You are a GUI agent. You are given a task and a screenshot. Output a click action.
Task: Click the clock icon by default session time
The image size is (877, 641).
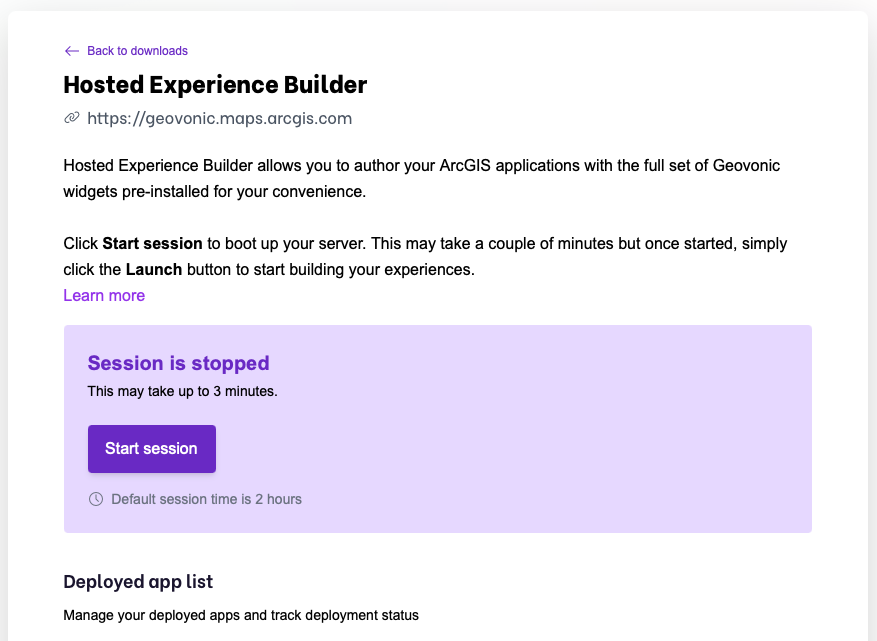coord(96,499)
